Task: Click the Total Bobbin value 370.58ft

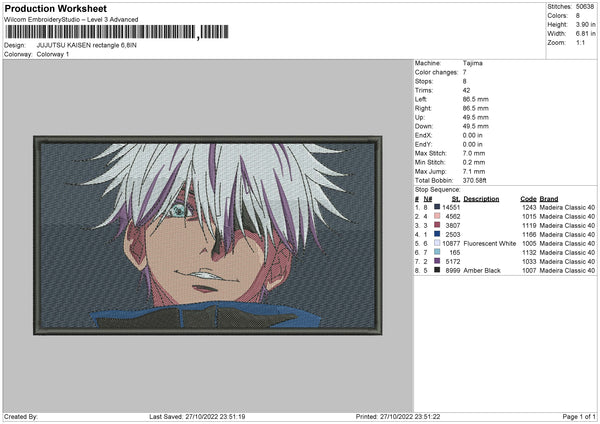Action: tap(474, 180)
